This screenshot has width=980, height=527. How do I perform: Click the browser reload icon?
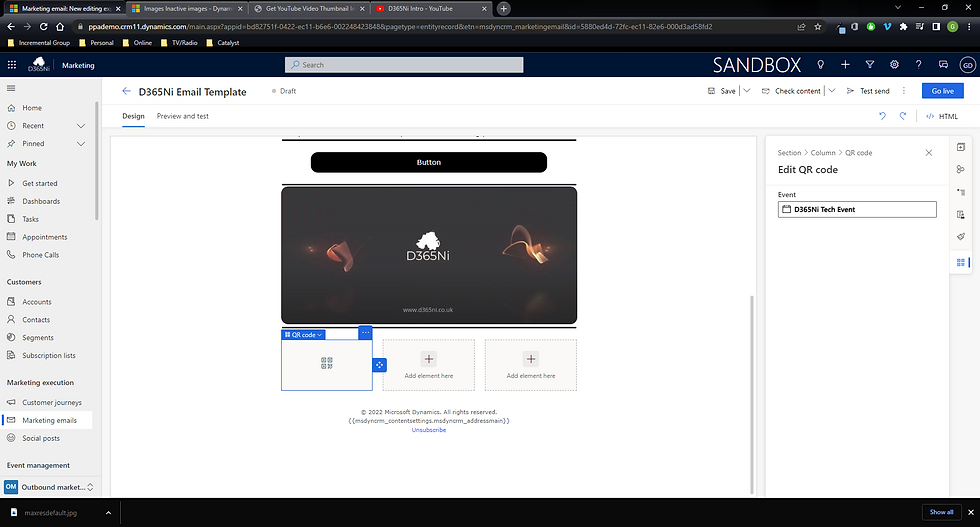point(44,27)
